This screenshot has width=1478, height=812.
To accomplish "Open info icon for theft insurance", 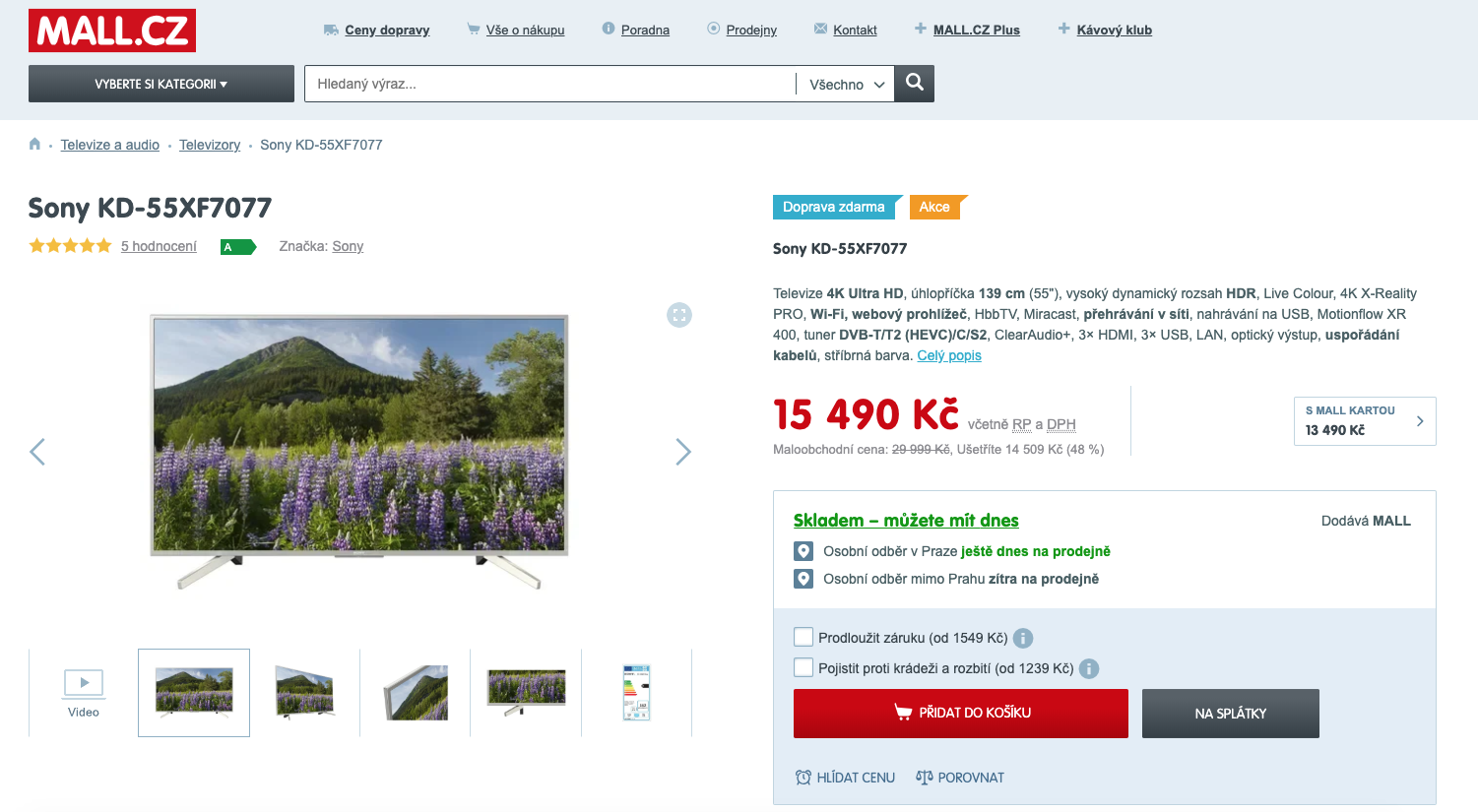I will click(1089, 668).
